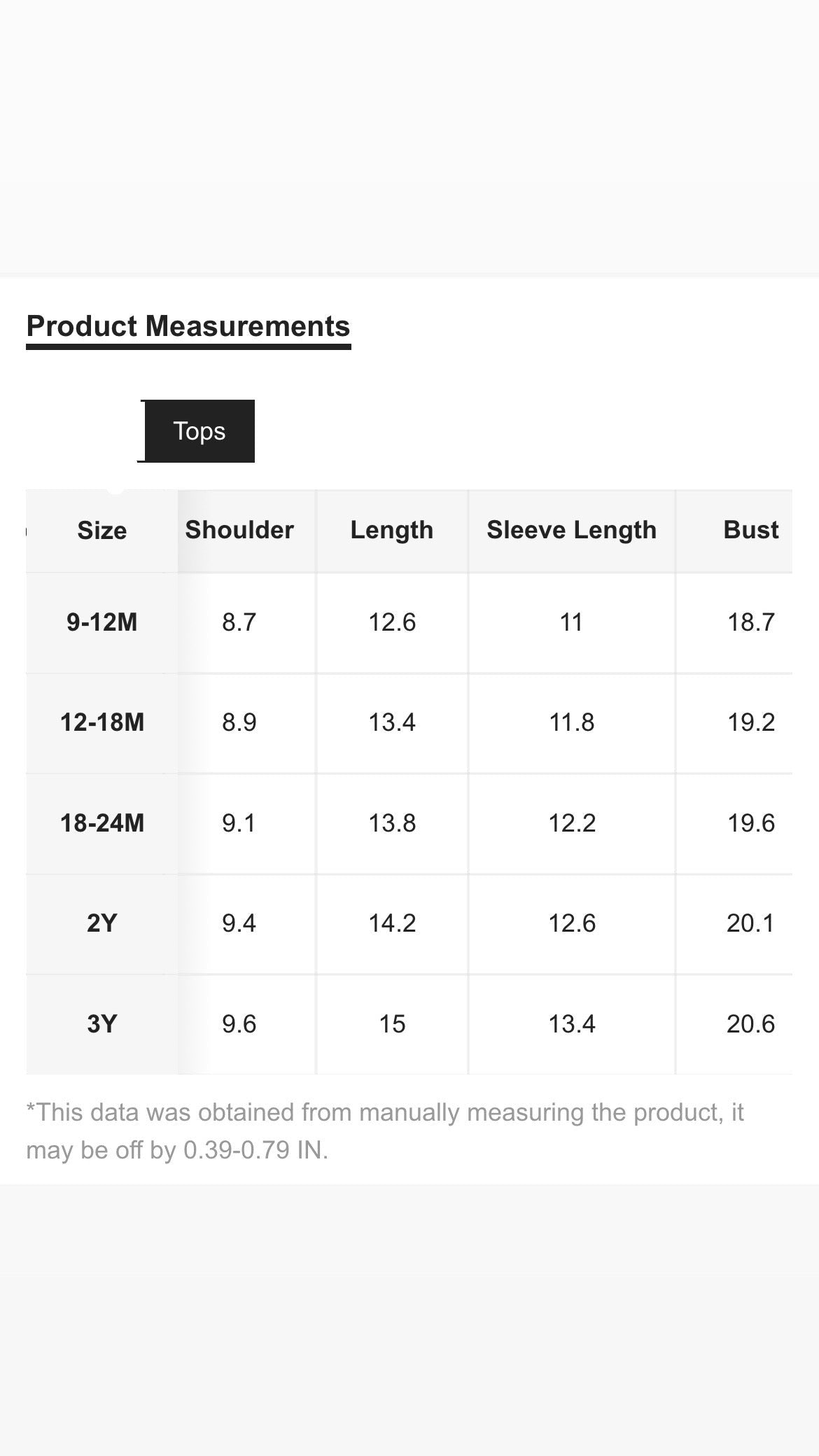Click the Product Measurements heading

[x=188, y=326]
